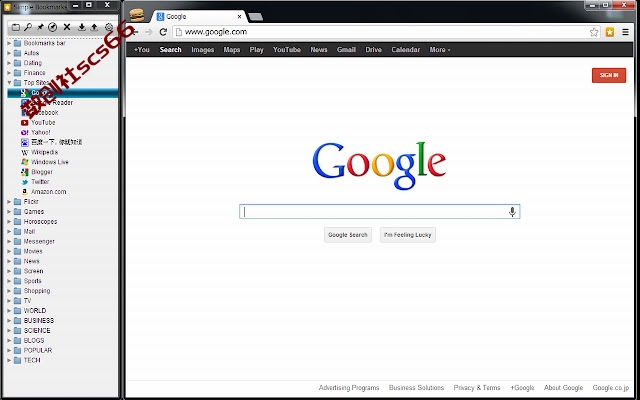Viewport: 640px width, 400px height.
Task: Open the Windows Live bookmark
Action: click(44, 162)
